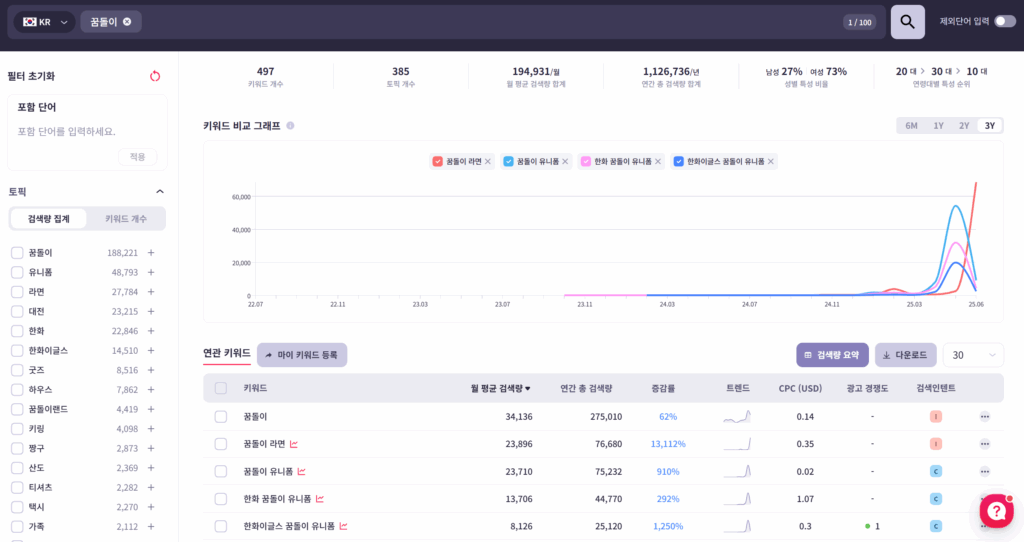
Task: Click the 다운로드 button
Action: click(x=905, y=355)
